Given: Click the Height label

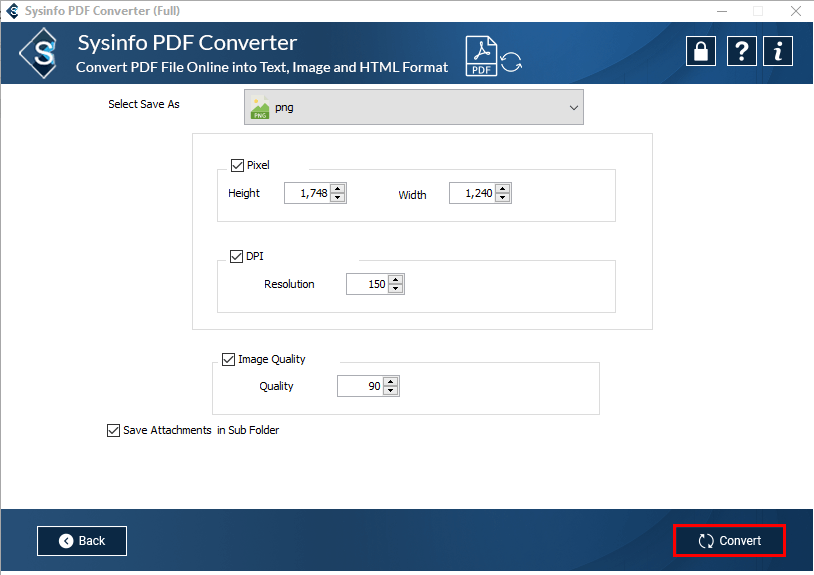Looking at the screenshot, I should click(244, 193).
